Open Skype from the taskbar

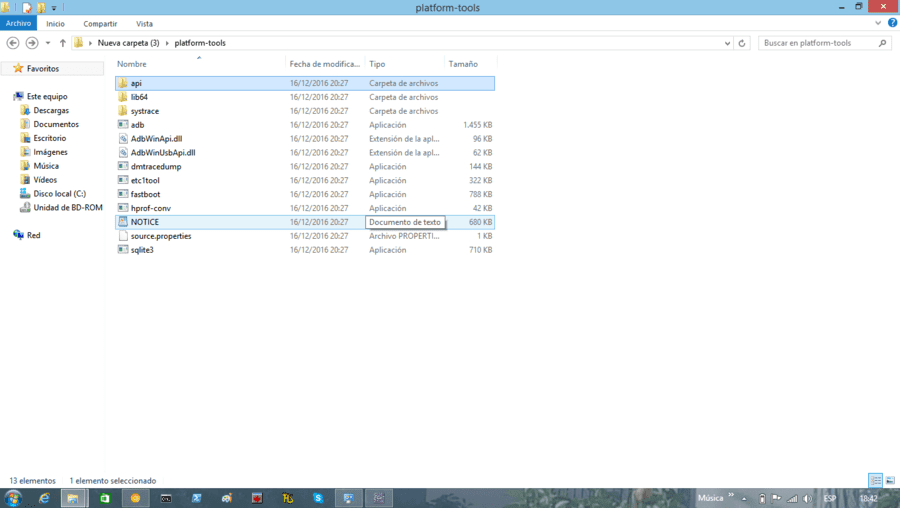[x=318, y=498]
